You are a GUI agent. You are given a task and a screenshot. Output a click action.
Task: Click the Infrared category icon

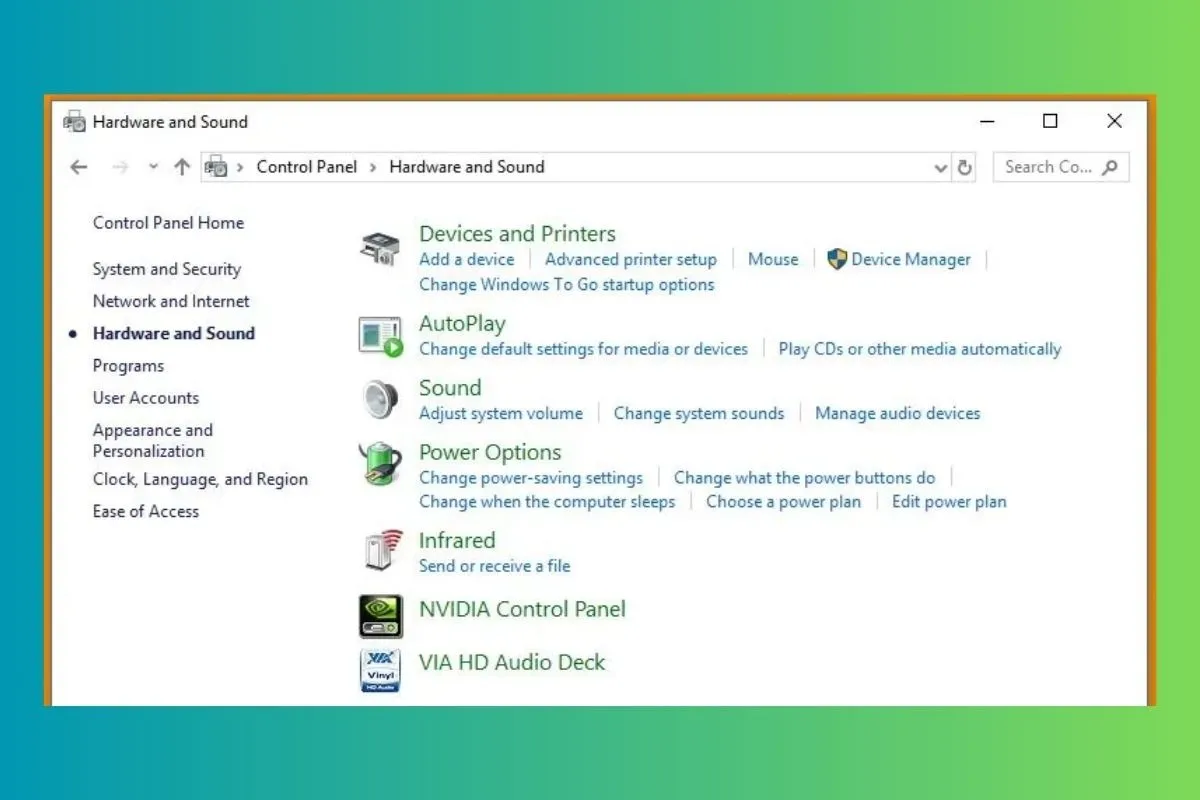coord(380,552)
